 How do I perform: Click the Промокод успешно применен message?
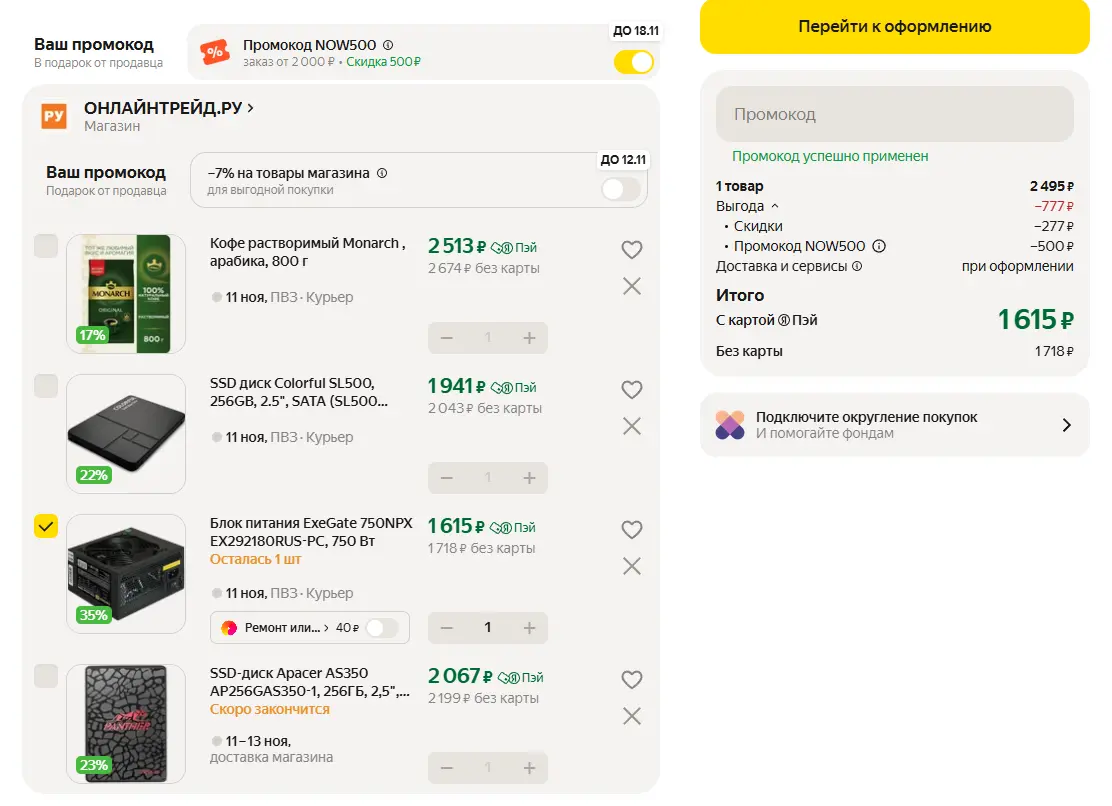(830, 156)
